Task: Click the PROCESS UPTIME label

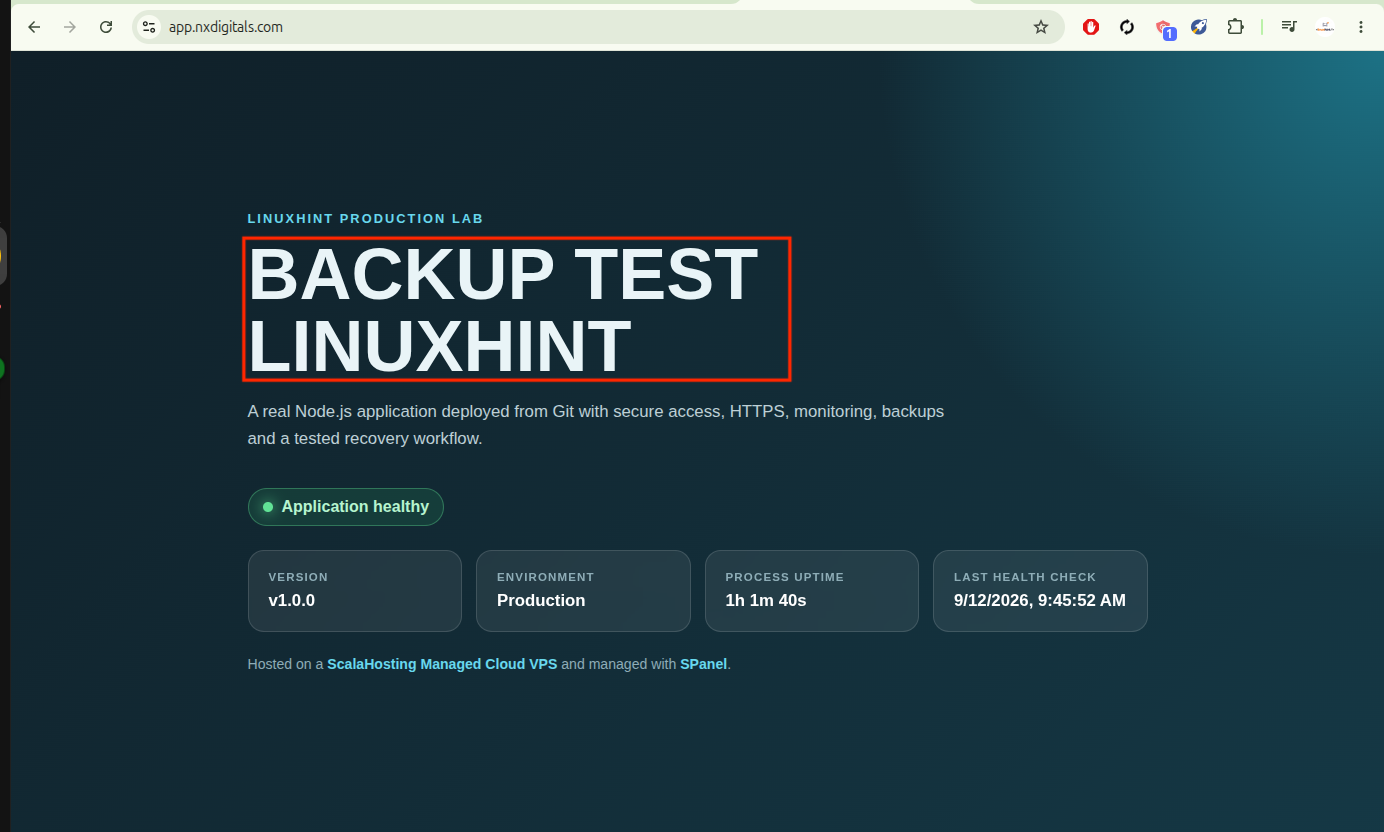Action: 785,577
